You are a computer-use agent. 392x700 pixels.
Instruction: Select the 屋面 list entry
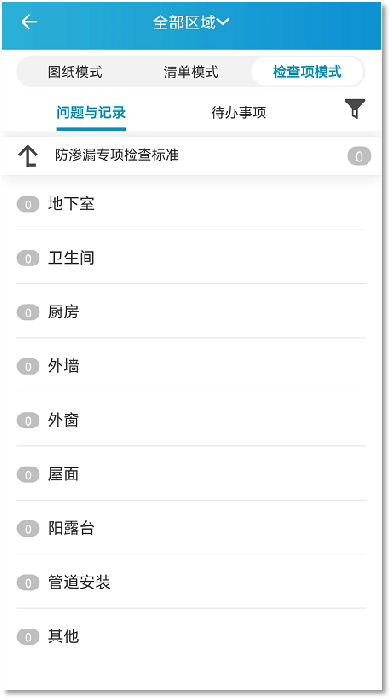(191, 474)
